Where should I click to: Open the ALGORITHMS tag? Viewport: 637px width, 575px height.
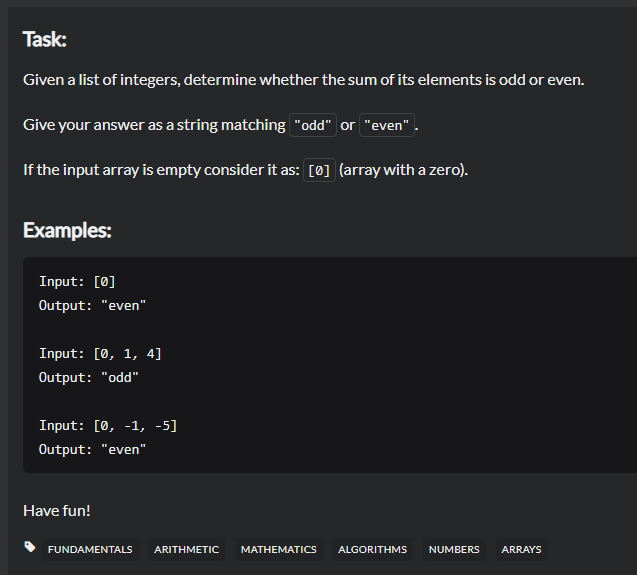coord(373,549)
